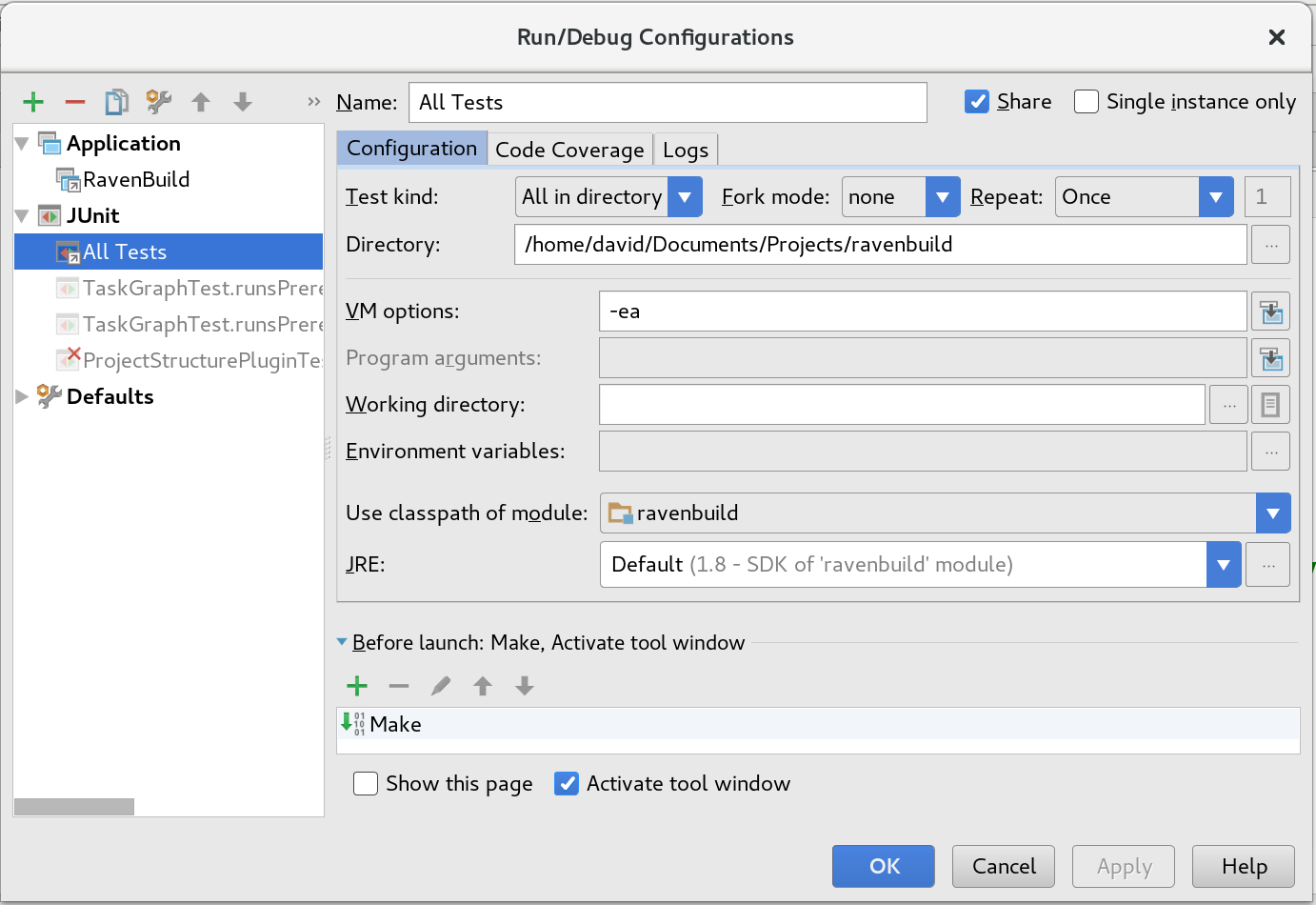1316x905 pixels.
Task: Collapse the Before launch section
Action: 342,643
